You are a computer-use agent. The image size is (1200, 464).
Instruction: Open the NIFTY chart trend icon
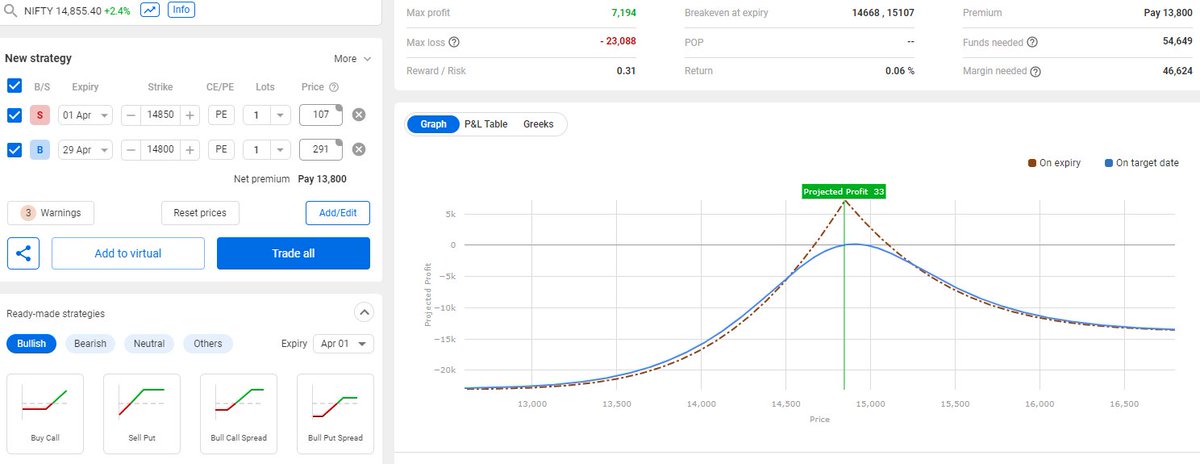tap(150, 10)
